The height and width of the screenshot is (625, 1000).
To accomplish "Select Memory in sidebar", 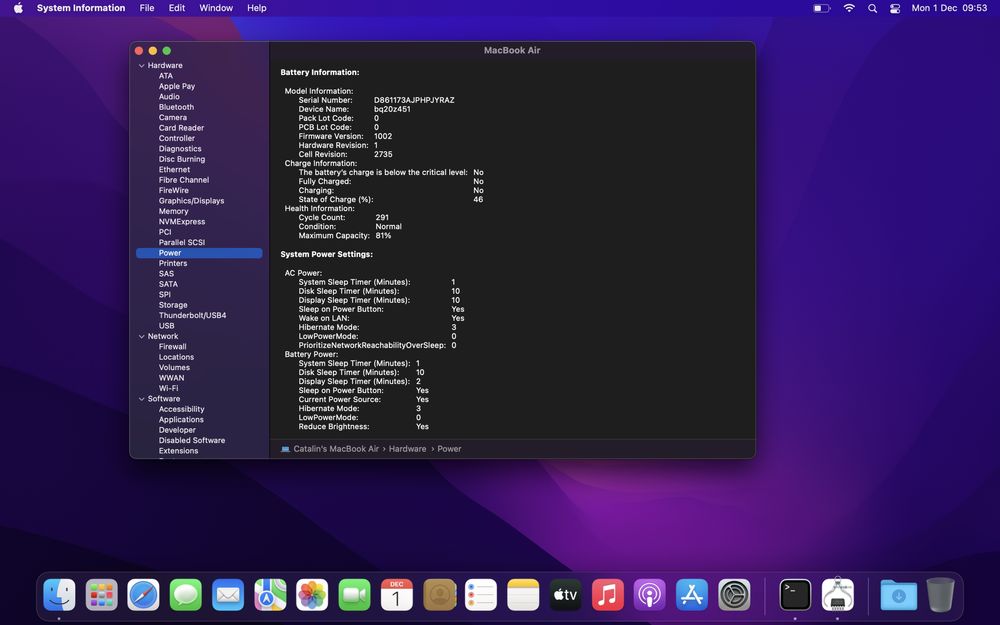I will coord(173,211).
